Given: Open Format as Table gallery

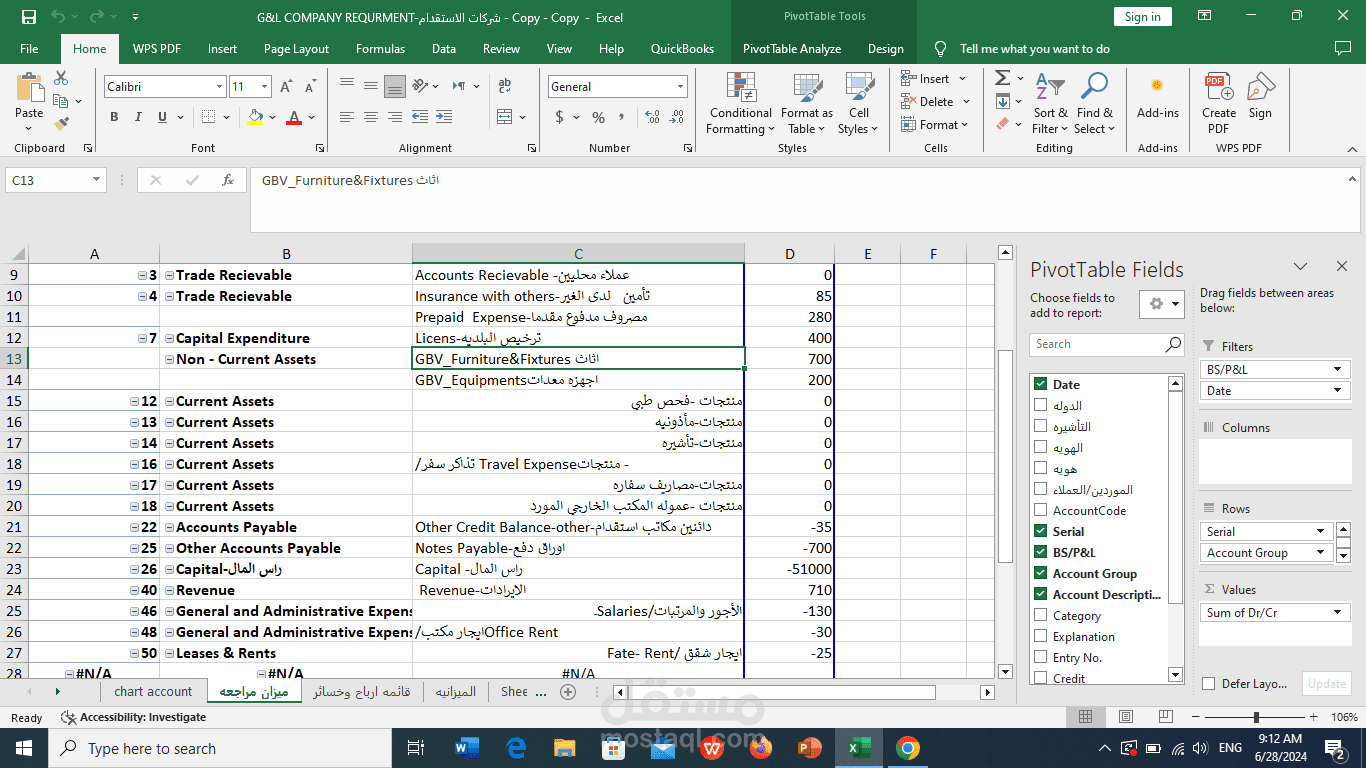Looking at the screenshot, I should pos(806,103).
